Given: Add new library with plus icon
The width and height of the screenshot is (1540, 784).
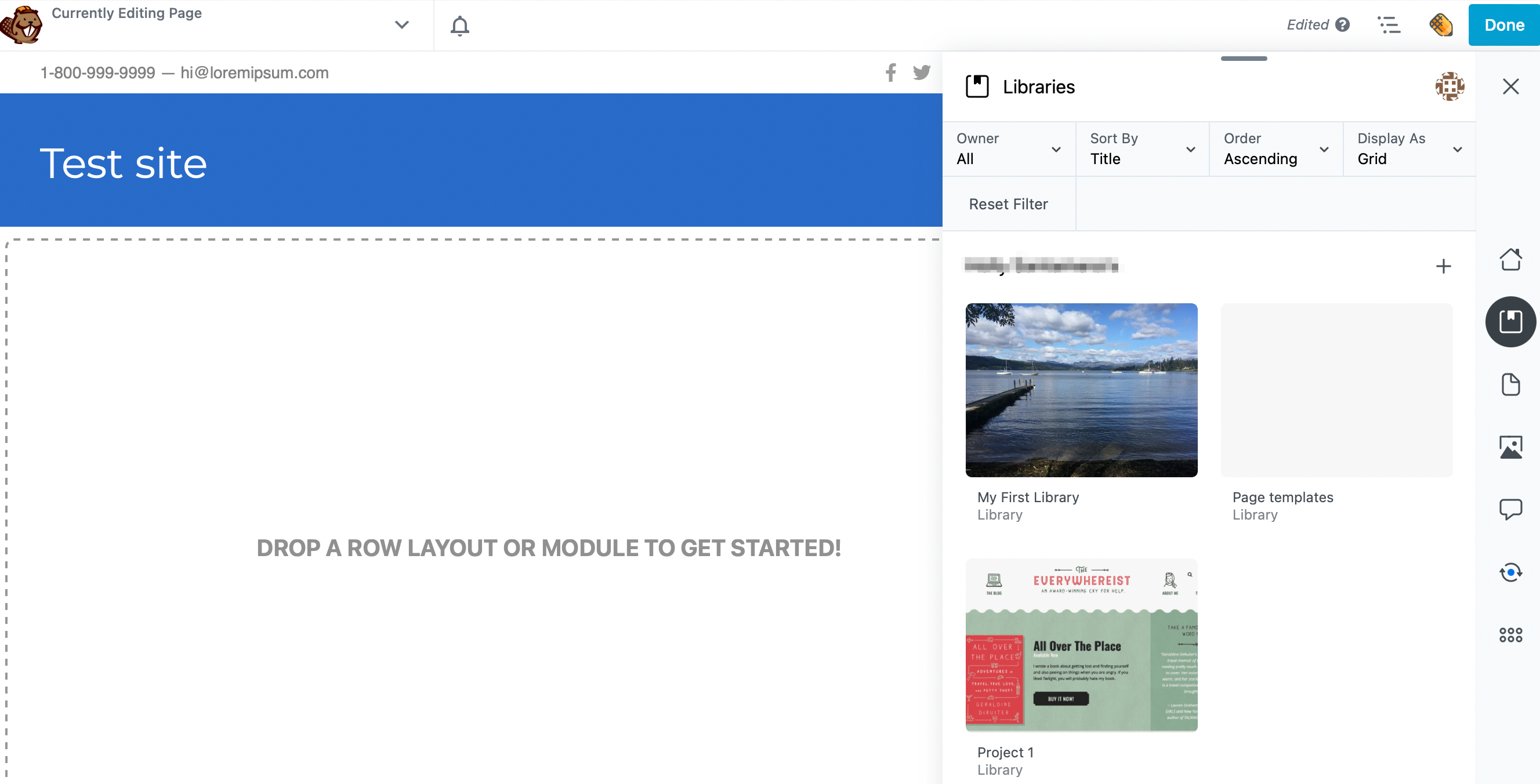Looking at the screenshot, I should [1443, 266].
